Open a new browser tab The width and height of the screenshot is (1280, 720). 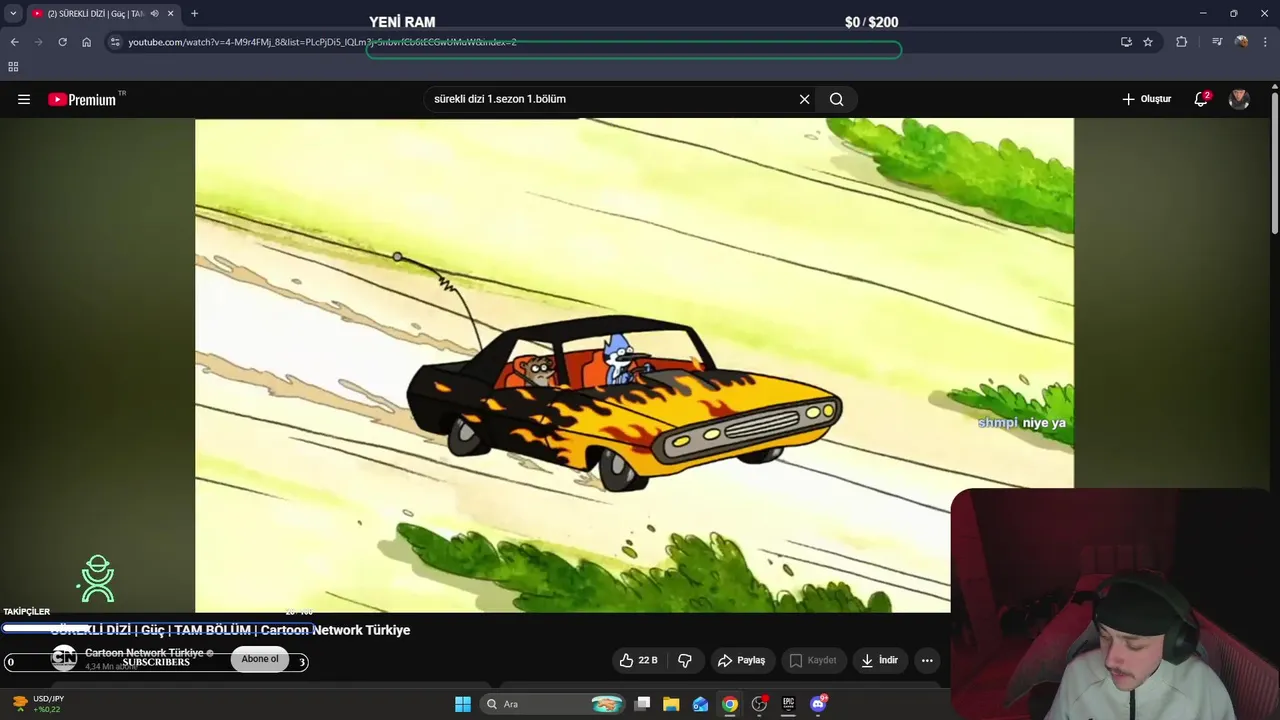194,14
